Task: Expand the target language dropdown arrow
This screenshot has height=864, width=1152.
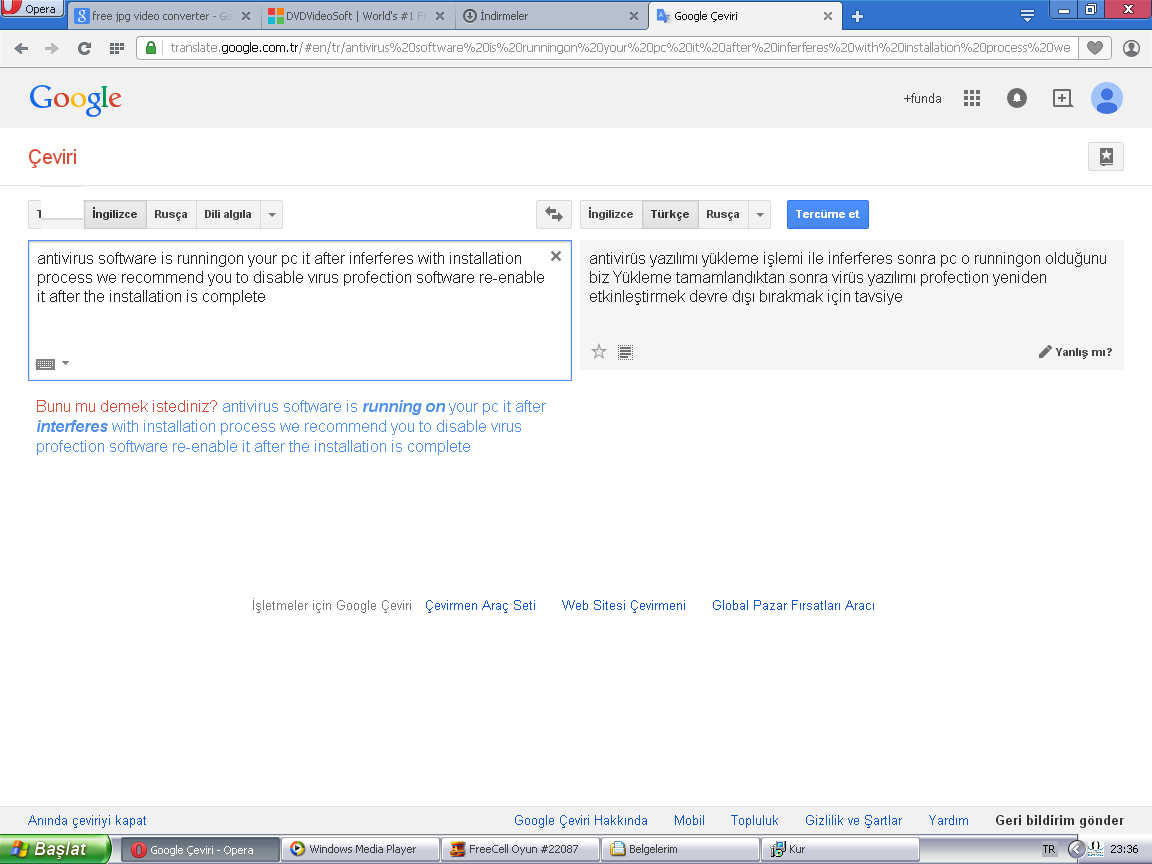Action: [x=760, y=215]
